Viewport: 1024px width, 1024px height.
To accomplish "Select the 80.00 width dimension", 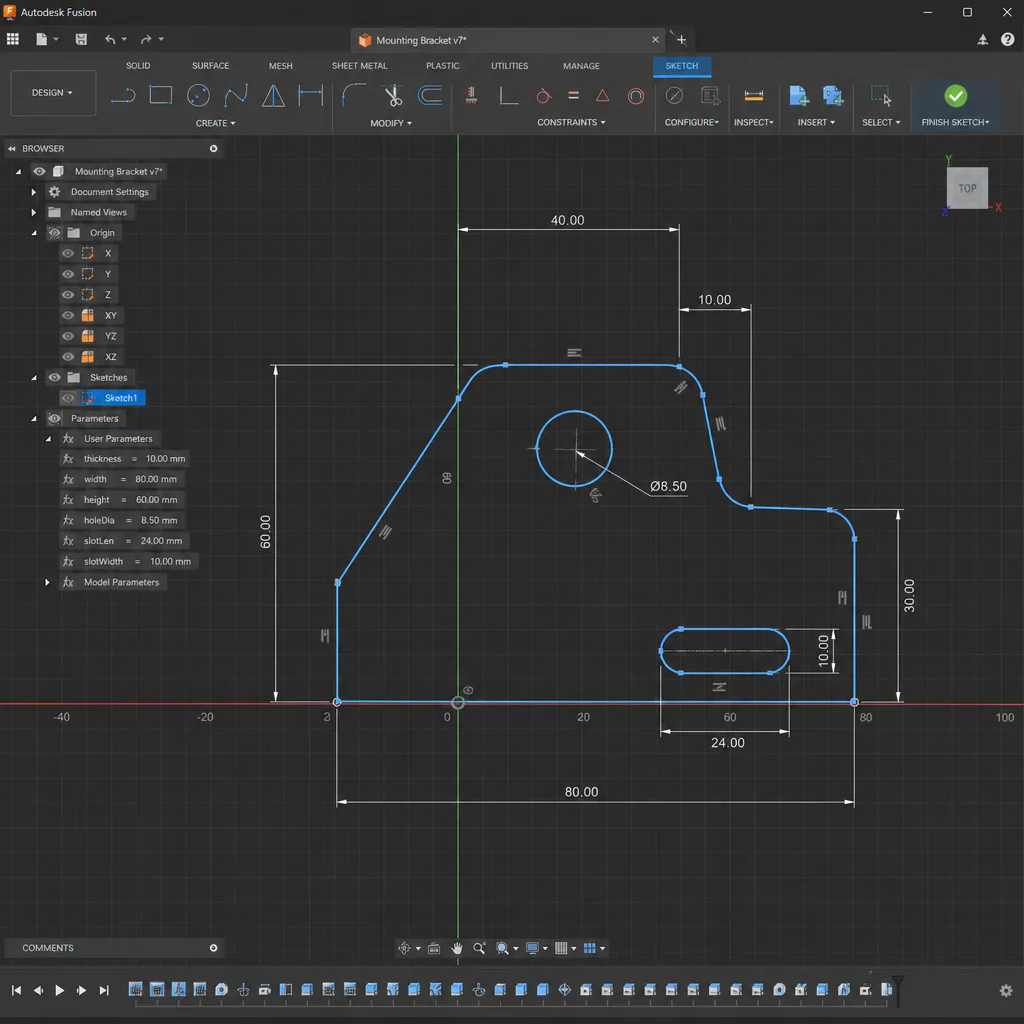I will coord(581,792).
